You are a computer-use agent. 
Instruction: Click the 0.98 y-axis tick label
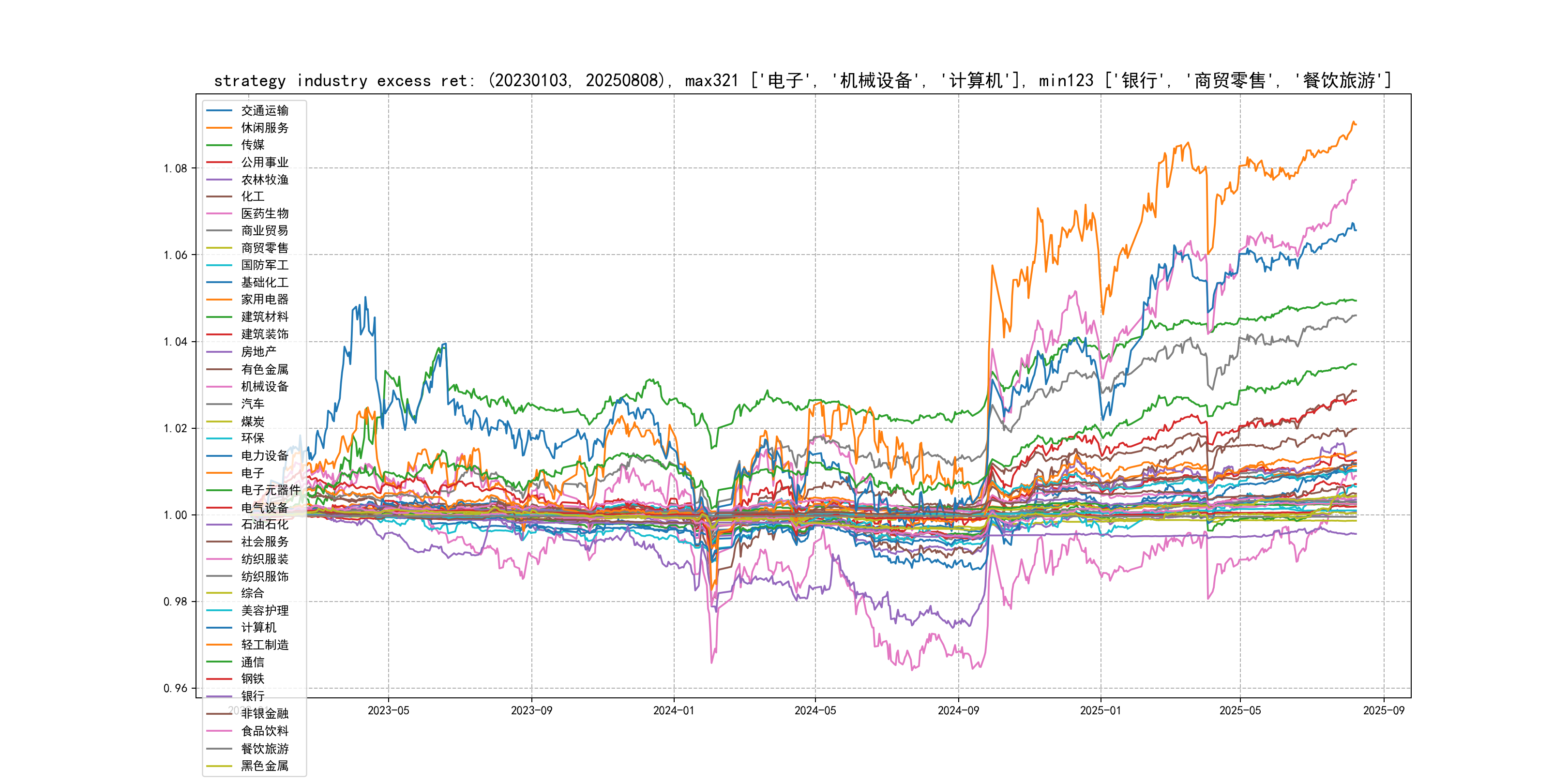point(175,602)
